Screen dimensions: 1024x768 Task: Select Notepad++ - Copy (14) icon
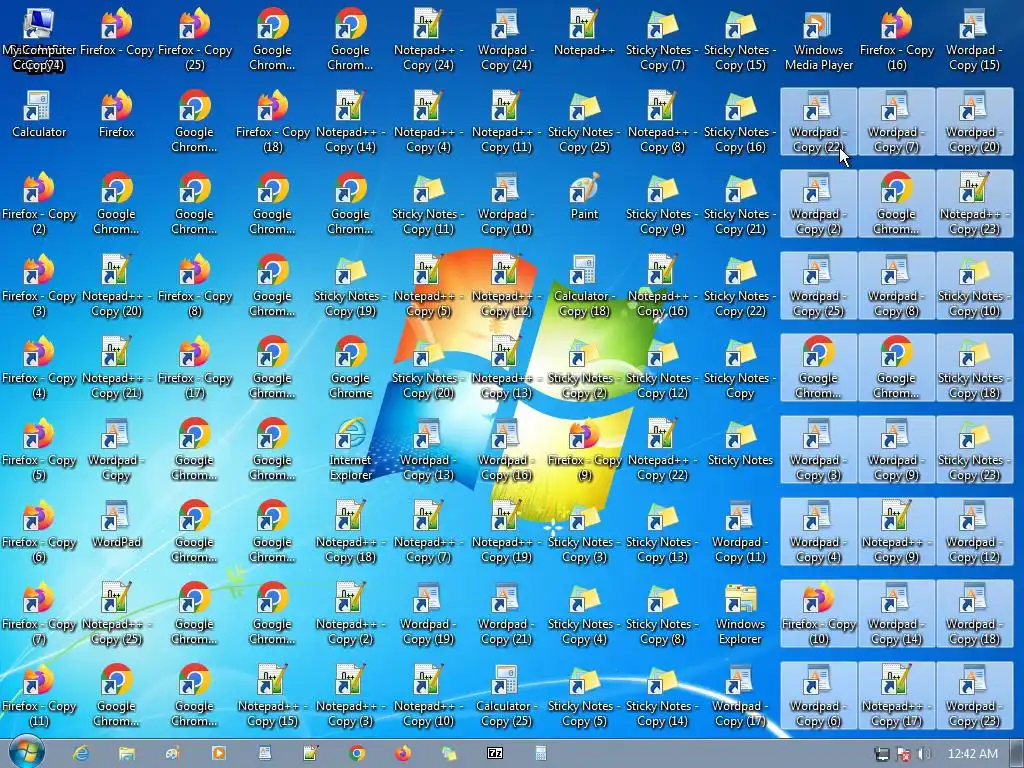point(351,122)
